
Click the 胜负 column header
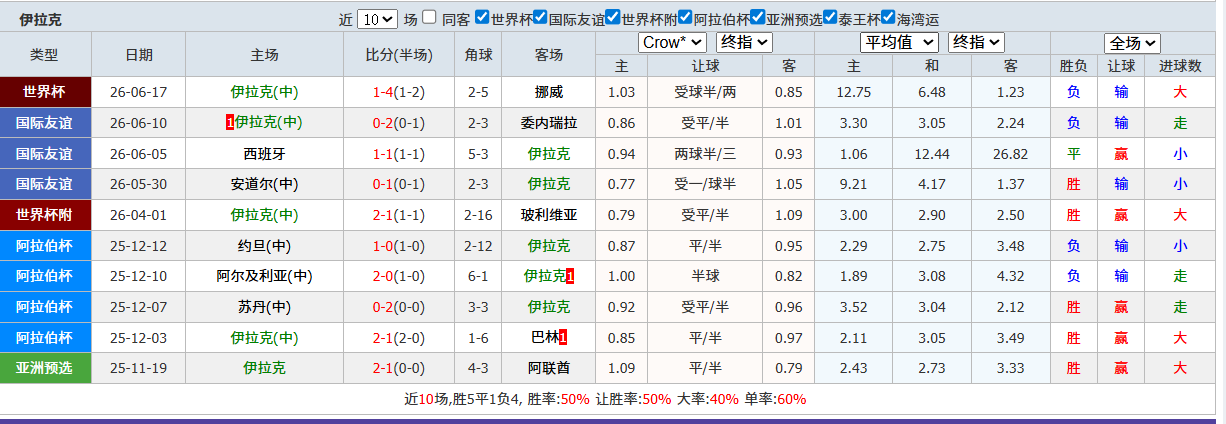click(x=1073, y=66)
